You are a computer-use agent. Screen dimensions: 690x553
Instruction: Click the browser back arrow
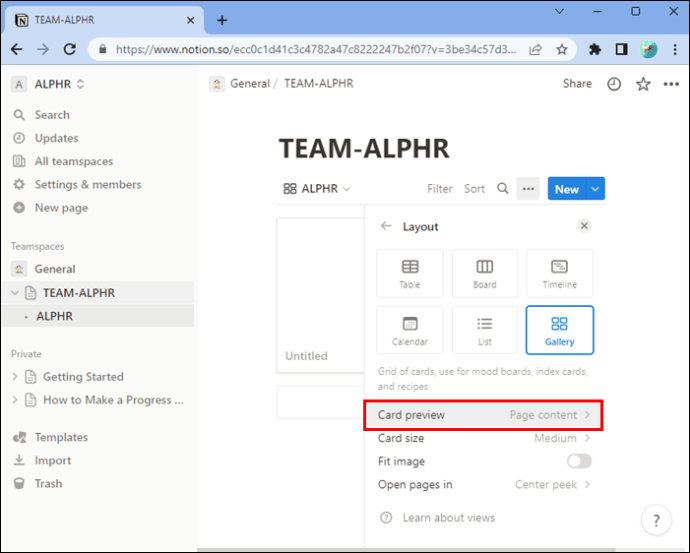17,49
